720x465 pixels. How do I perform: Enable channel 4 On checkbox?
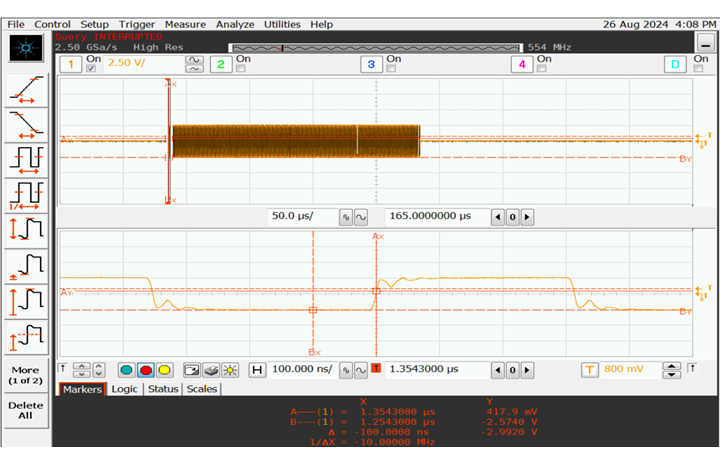tap(541, 68)
